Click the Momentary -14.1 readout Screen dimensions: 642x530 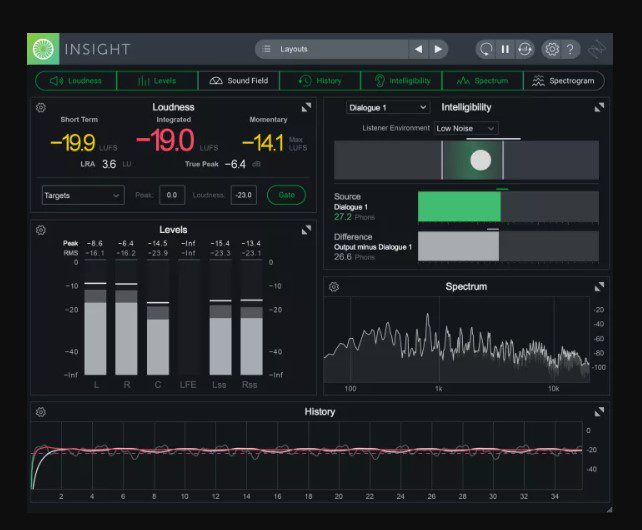tap(263, 143)
